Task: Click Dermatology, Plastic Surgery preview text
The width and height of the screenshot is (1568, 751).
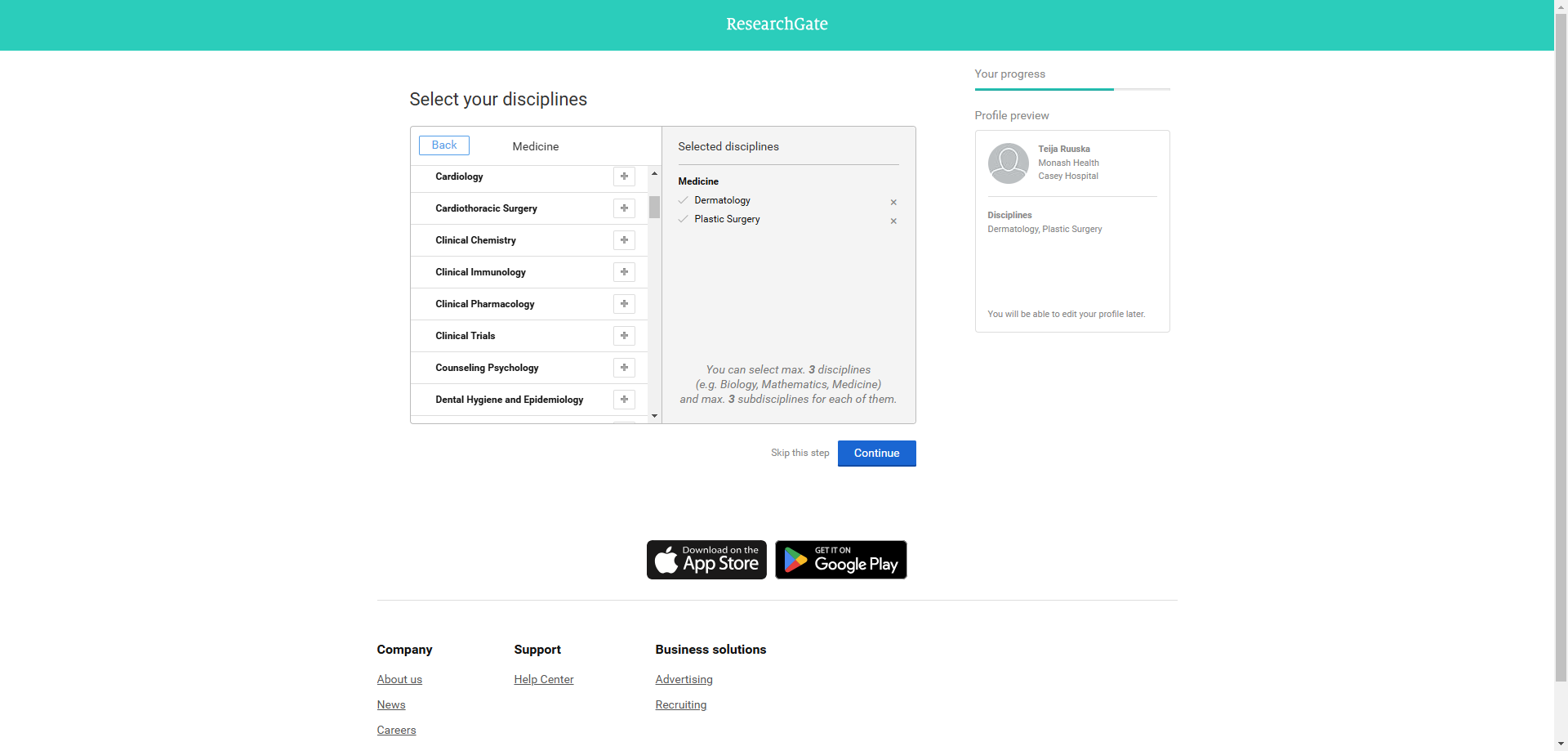Action: click(x=1045, y=229)
